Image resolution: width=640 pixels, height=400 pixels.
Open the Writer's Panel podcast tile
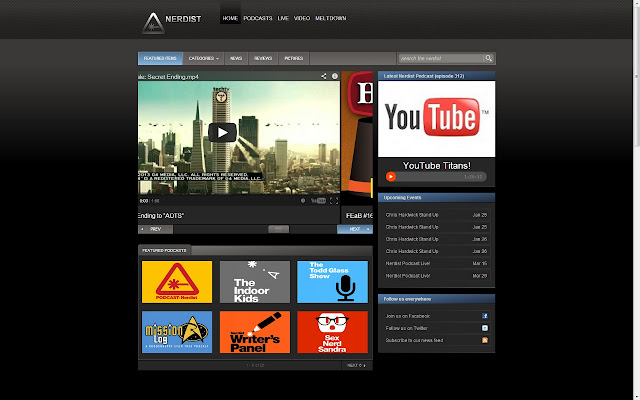pos(255,332)
